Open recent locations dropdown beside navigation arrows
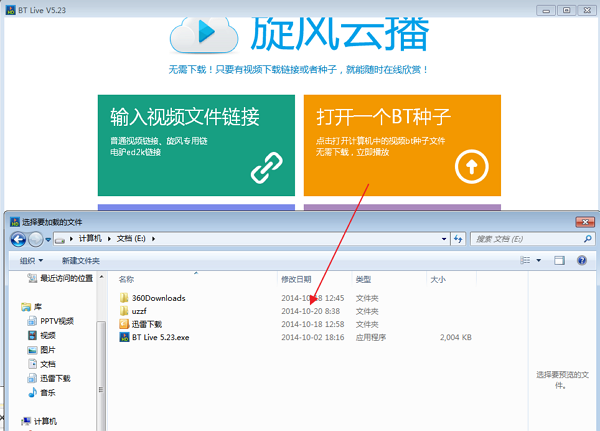This screenshot has height=431, width=600. 48,240
